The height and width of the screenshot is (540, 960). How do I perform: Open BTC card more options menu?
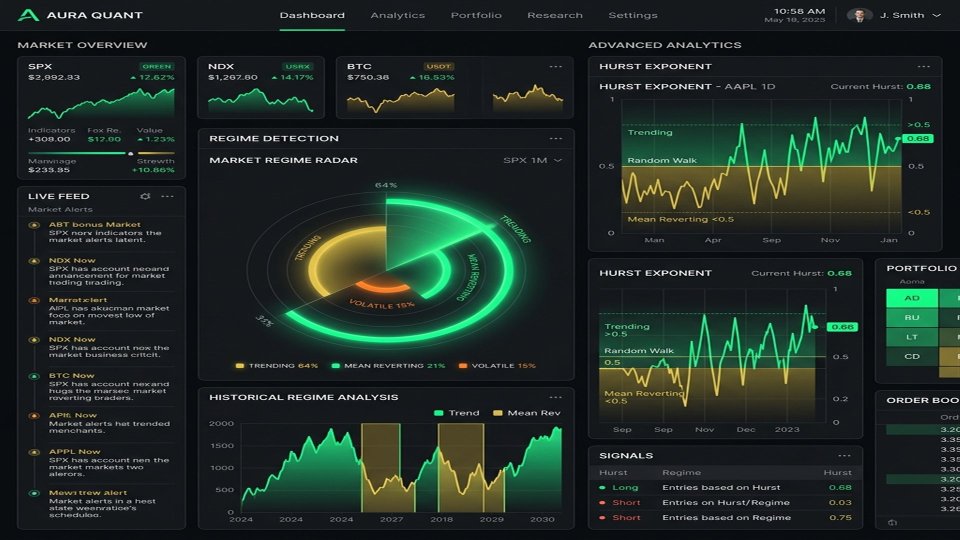point(555,66)
